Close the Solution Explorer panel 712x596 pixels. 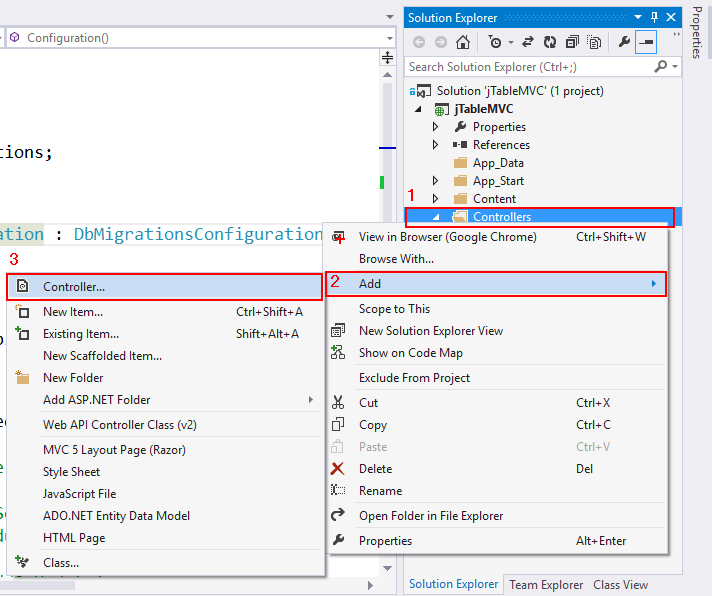pos(671,18)
